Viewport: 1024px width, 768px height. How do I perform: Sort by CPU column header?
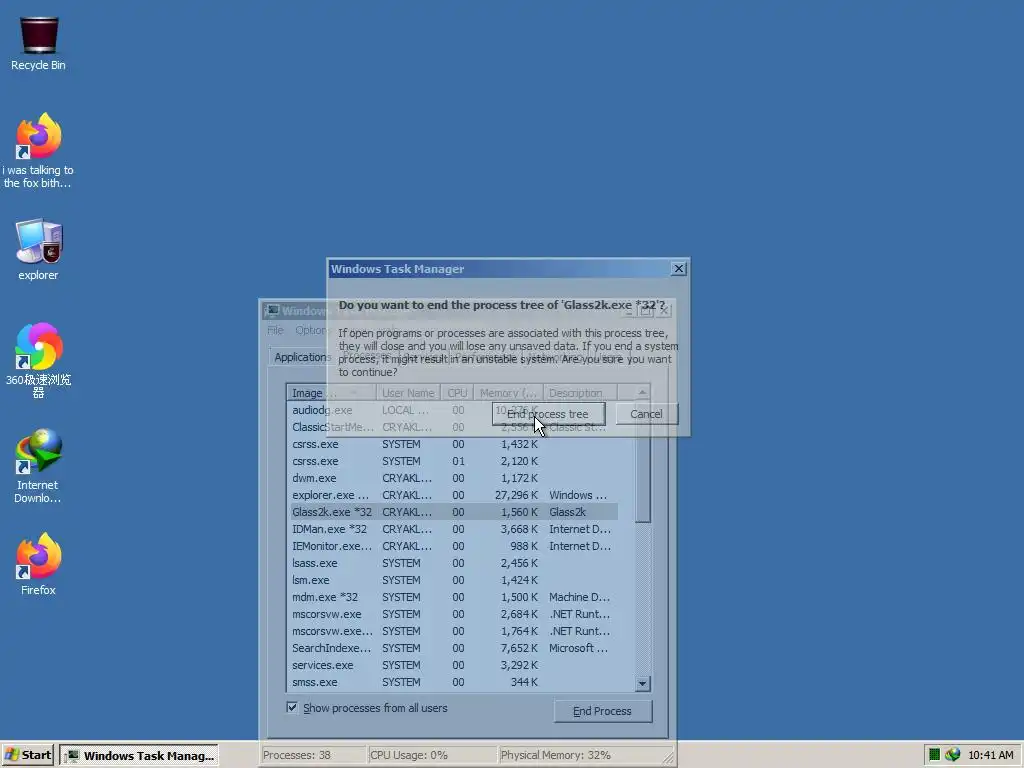pyautogui.click(x=457, y=393)
